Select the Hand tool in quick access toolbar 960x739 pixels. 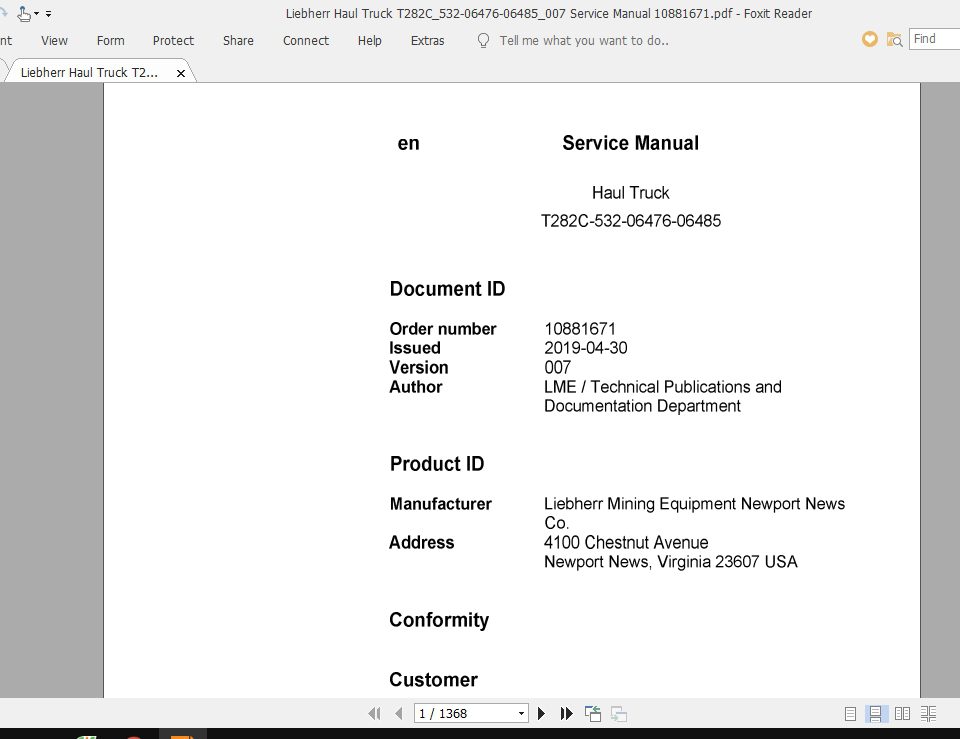pyautogui.click(x=24, y=13)
